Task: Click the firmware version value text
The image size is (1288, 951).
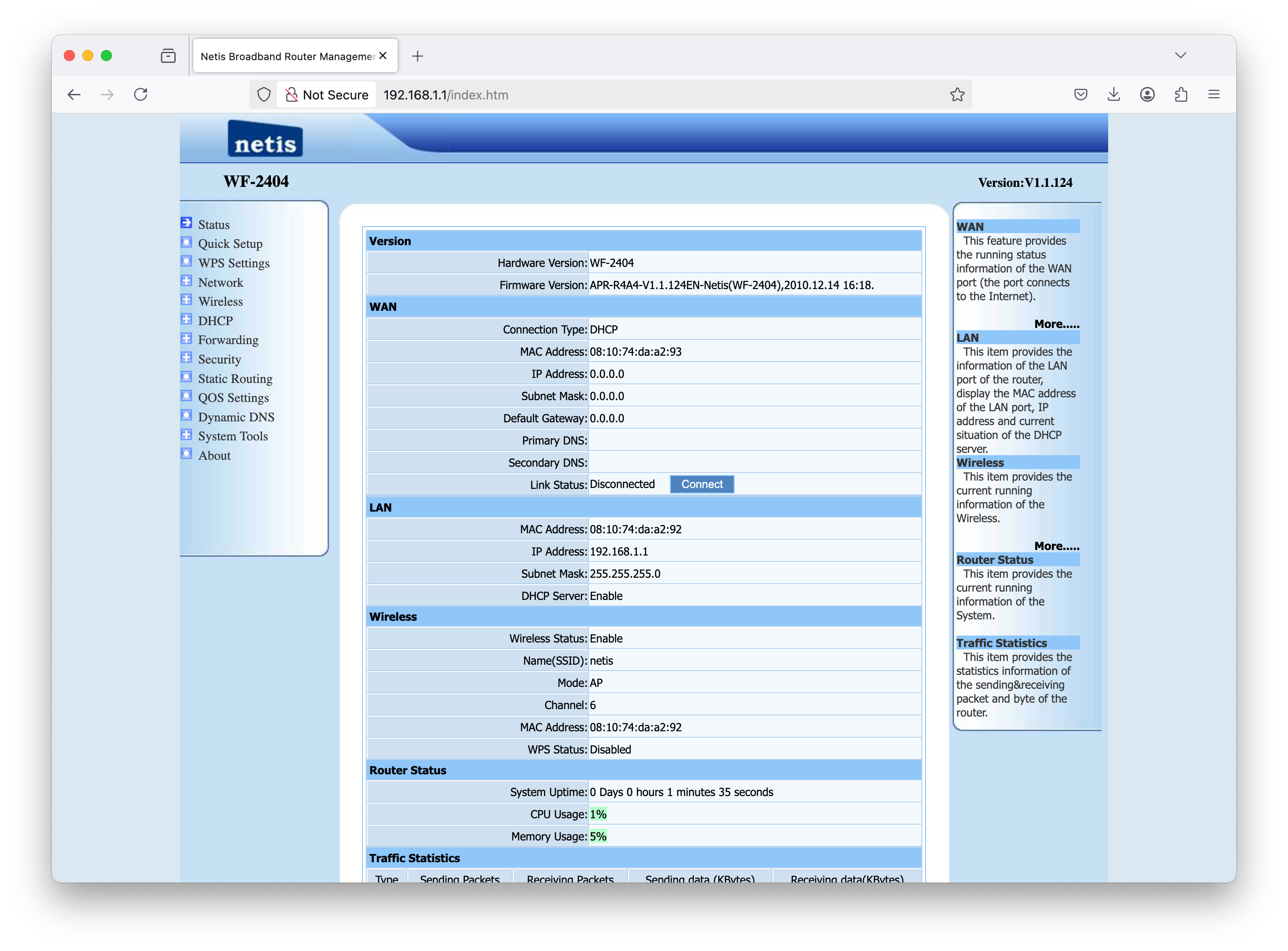Action: (731, 285)
